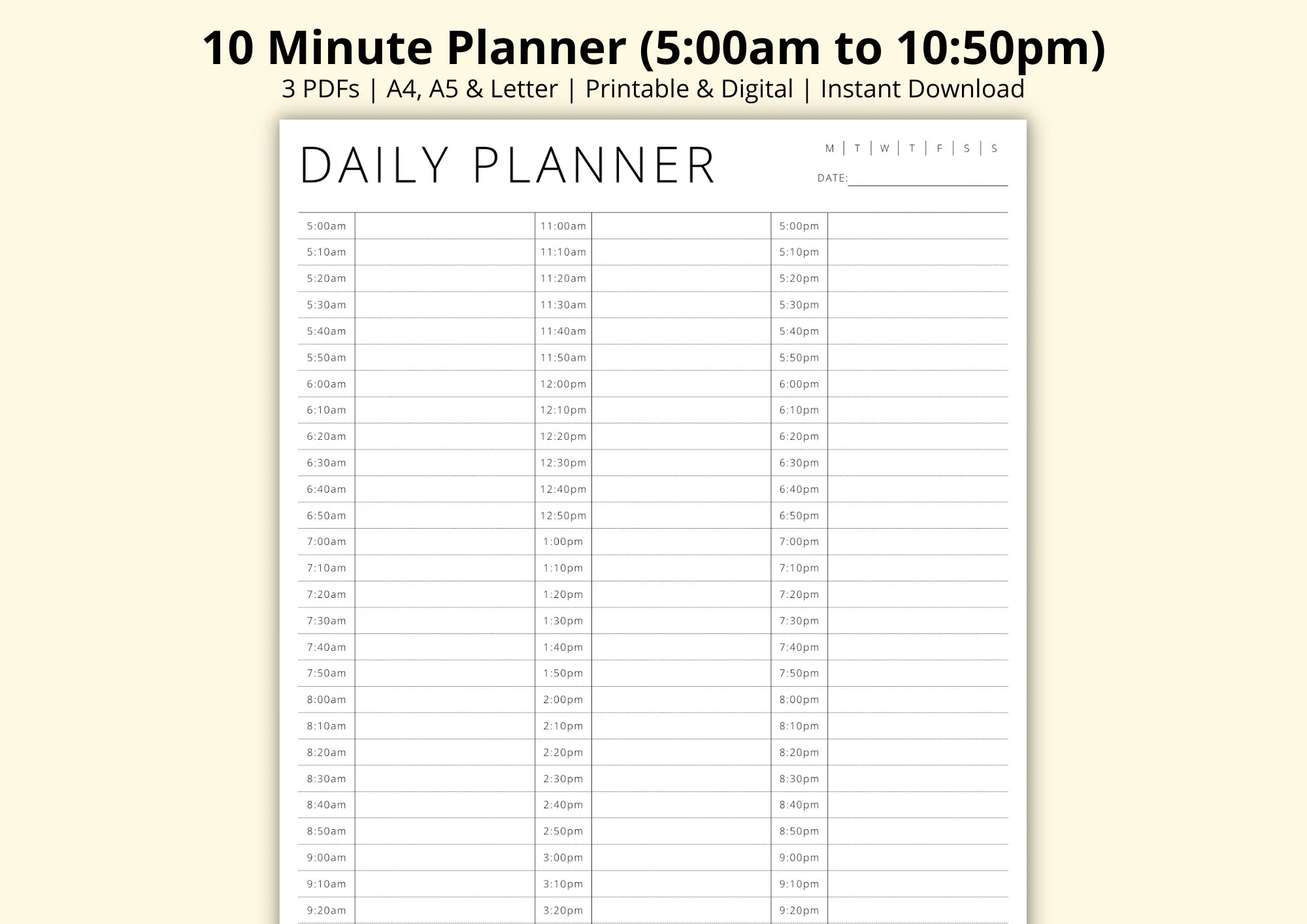This screenshot has height=924, width=1307.
Task: Click the DATE line field
Action: (927, 178)
